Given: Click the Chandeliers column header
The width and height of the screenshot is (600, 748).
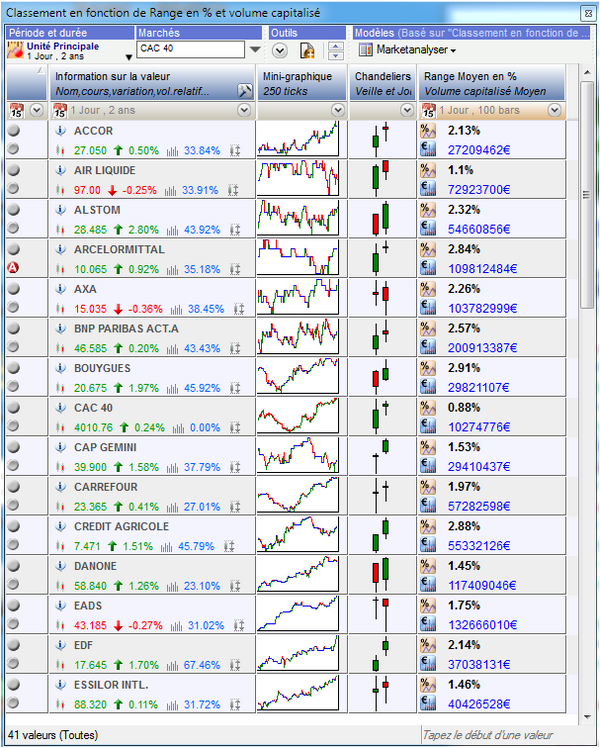Looking at the screenshot, I should tap(383, 83).
